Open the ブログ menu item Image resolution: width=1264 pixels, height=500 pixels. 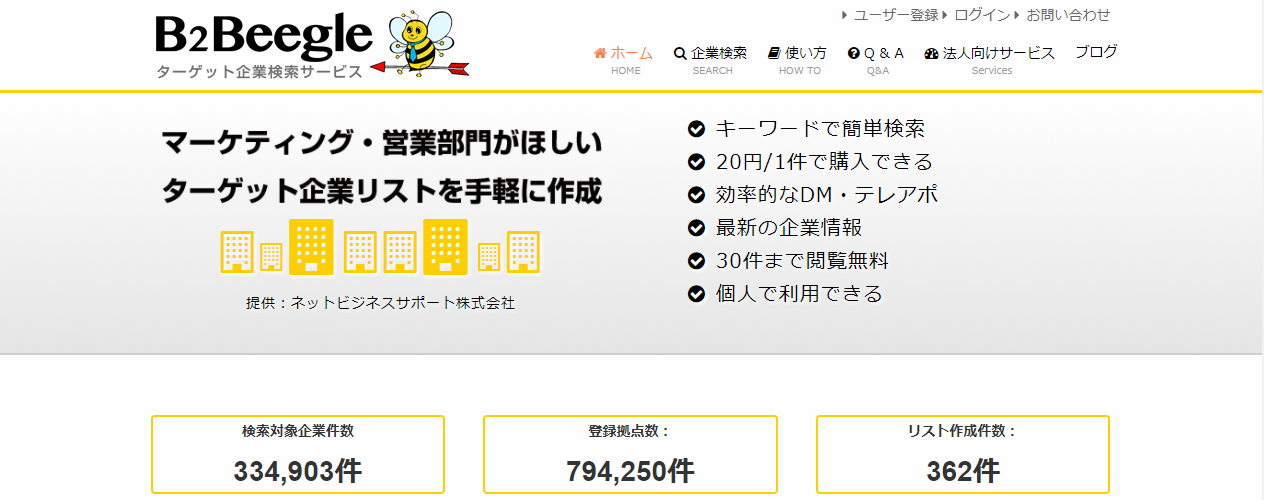click(x=1096, y=52)
